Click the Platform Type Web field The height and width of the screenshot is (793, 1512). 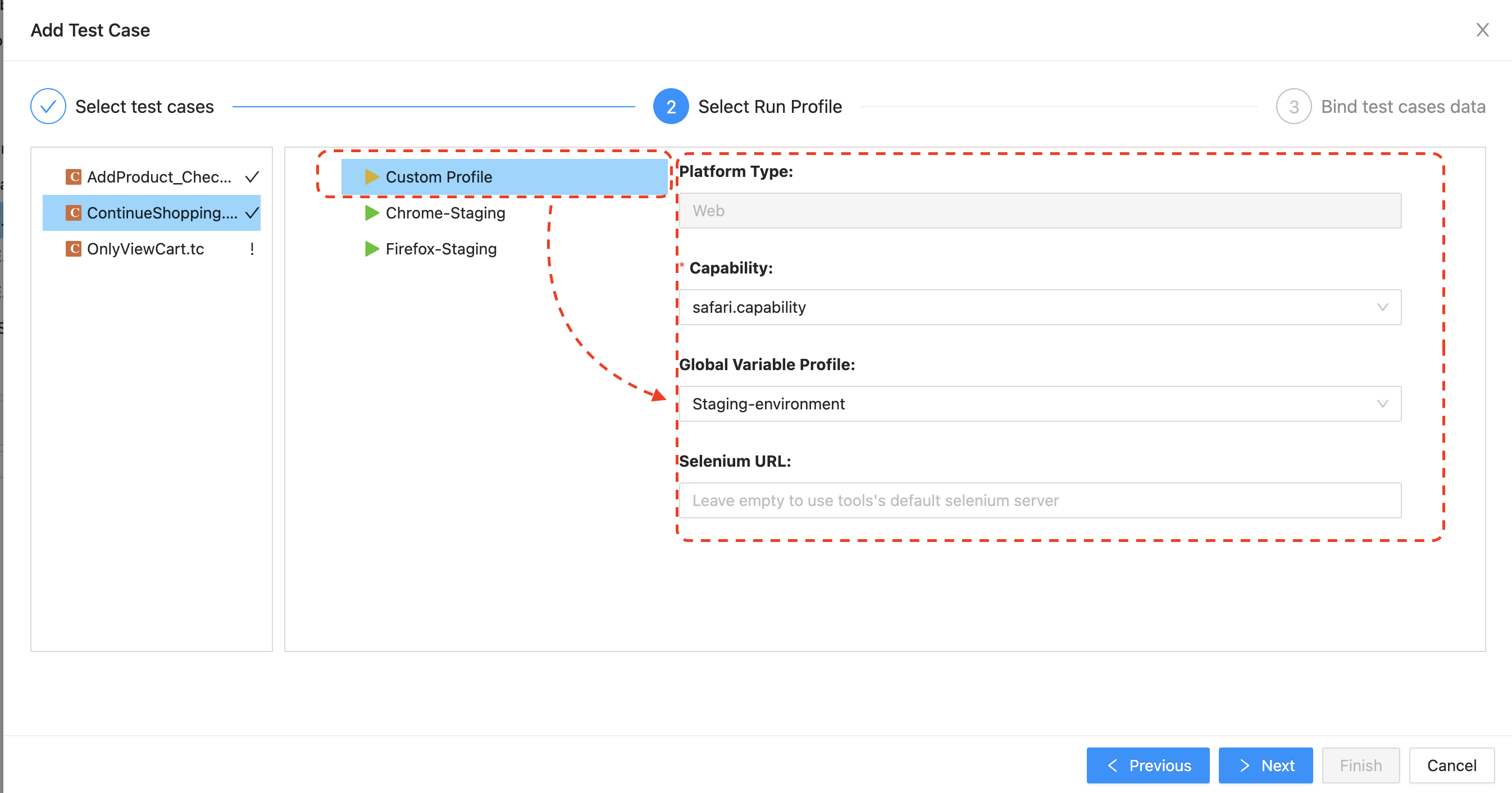(1040, 210)
